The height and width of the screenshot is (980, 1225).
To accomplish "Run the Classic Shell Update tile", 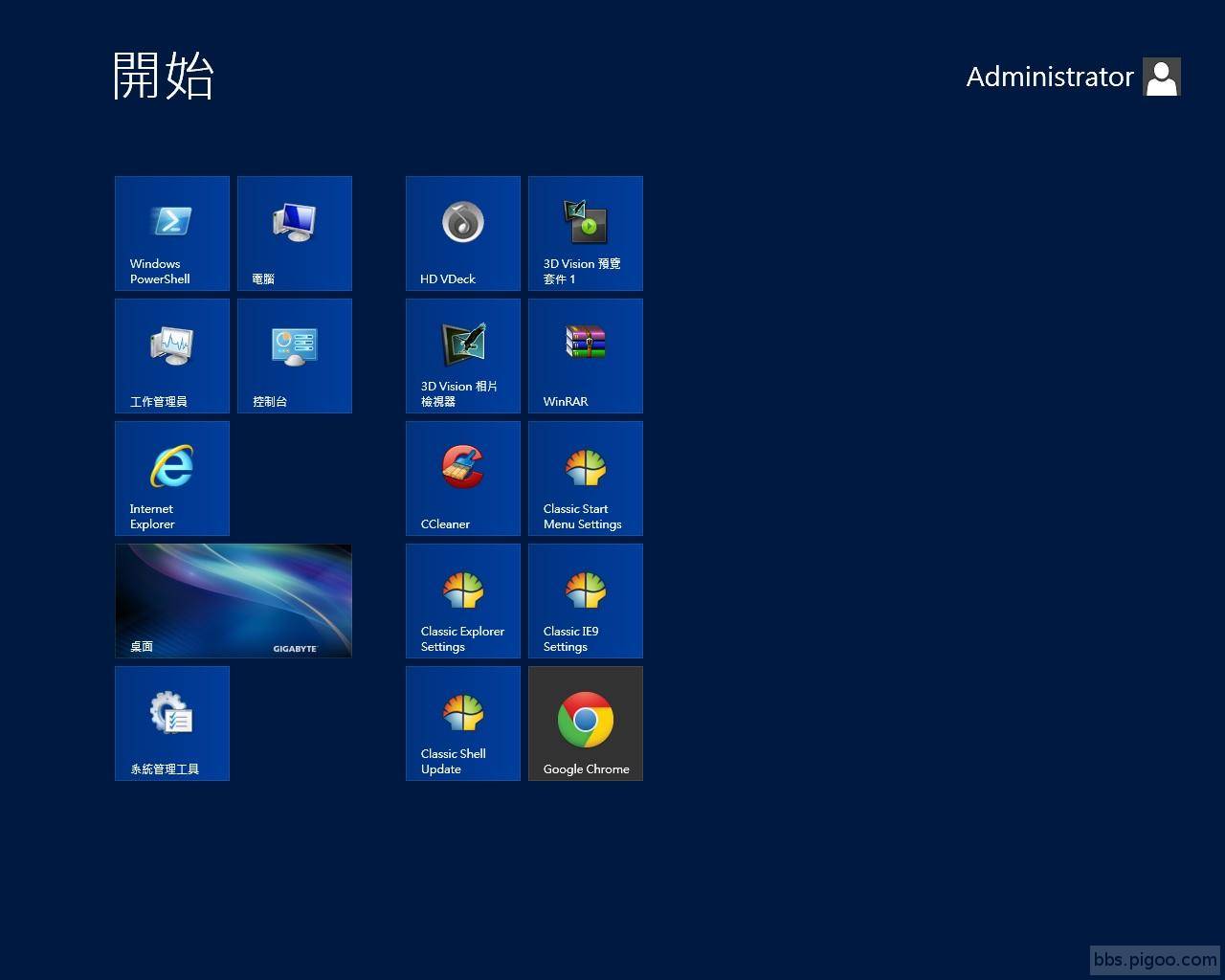I will (463, 724).
